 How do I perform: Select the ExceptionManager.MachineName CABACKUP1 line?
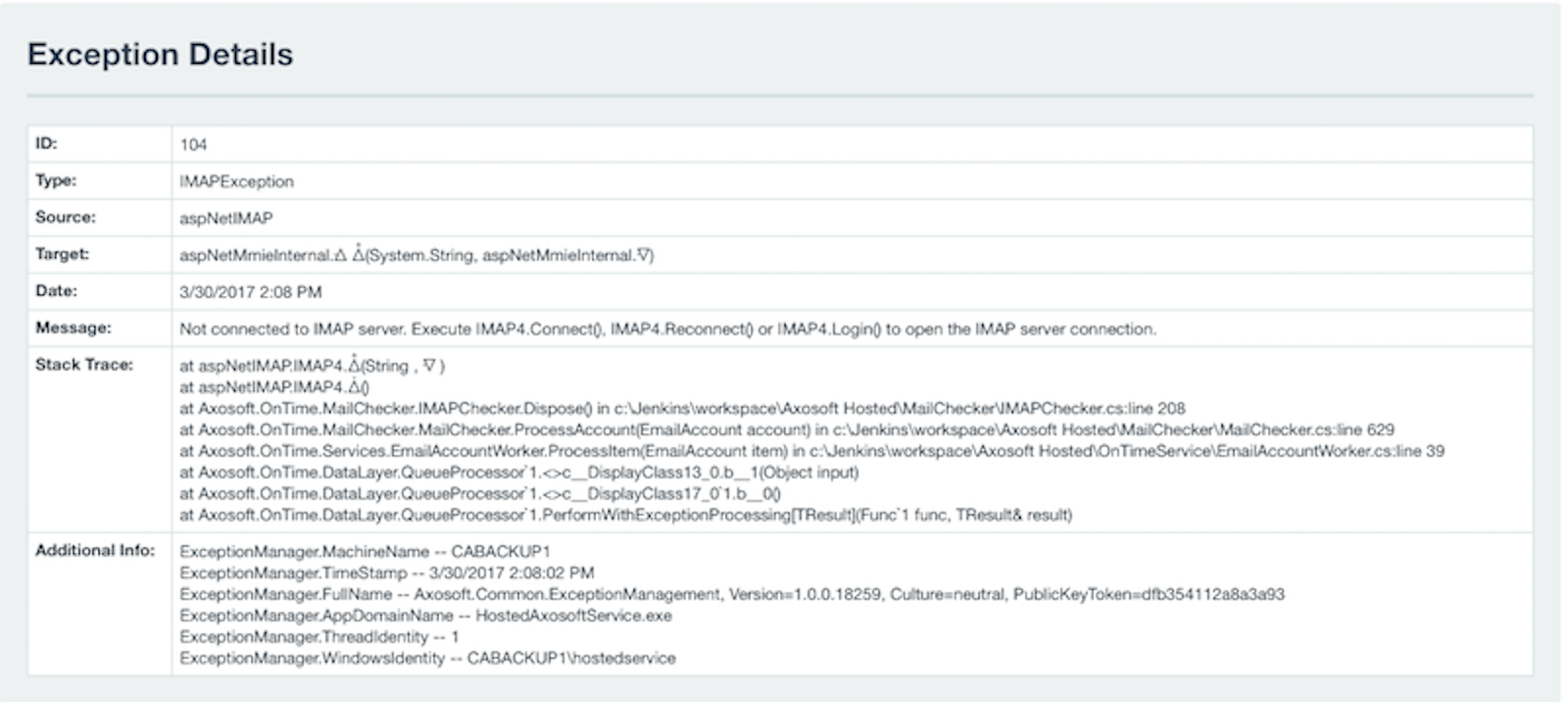pos(365,552)
